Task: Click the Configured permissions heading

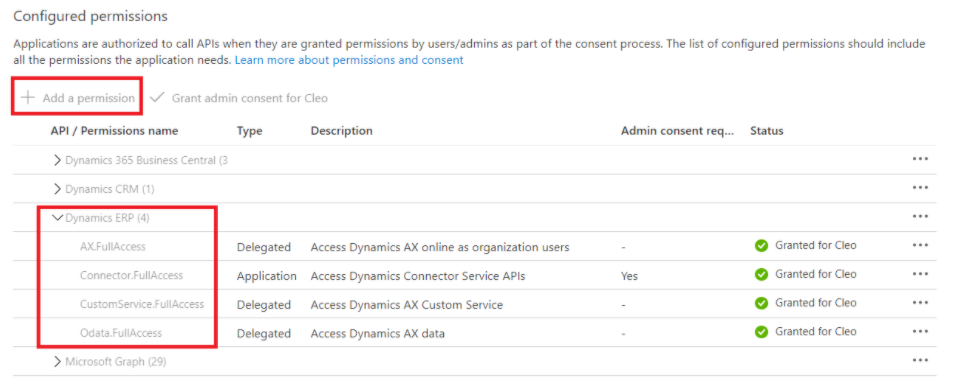Action: coord(91,16)
